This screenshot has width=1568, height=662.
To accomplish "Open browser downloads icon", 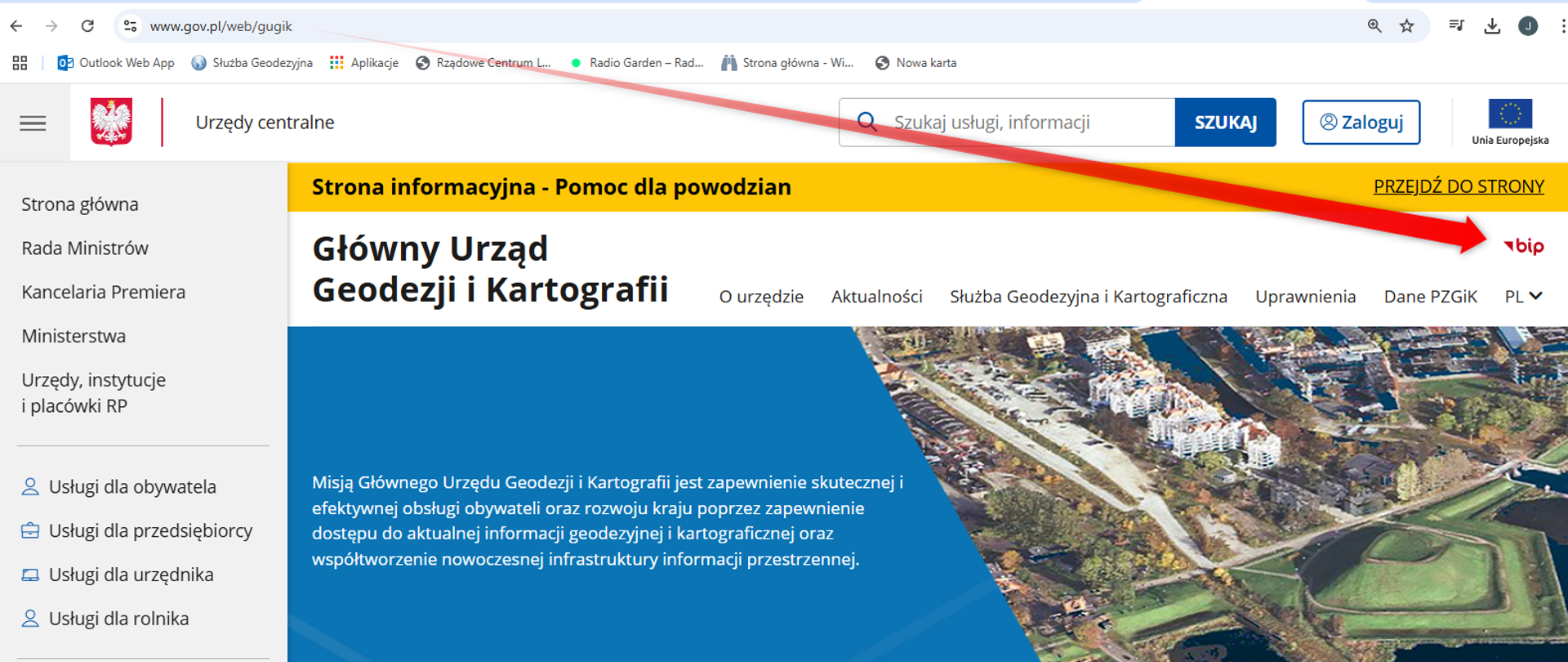I will point(1492,26).
